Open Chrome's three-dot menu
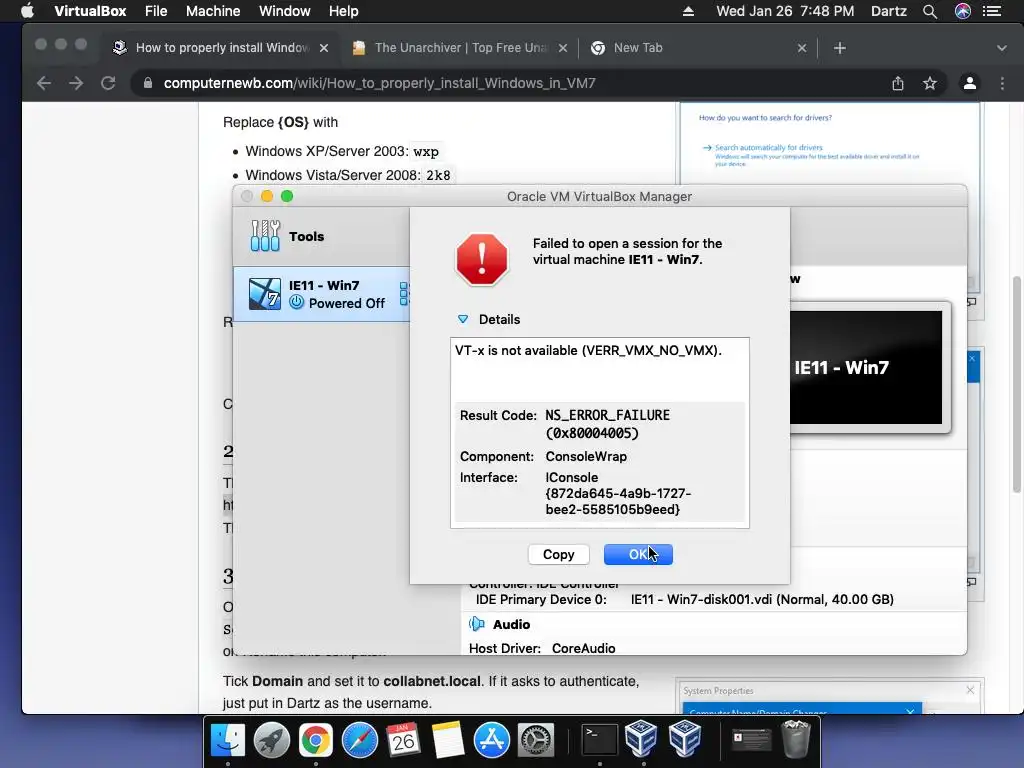 pyautogui.click(x=1002, y=83)
